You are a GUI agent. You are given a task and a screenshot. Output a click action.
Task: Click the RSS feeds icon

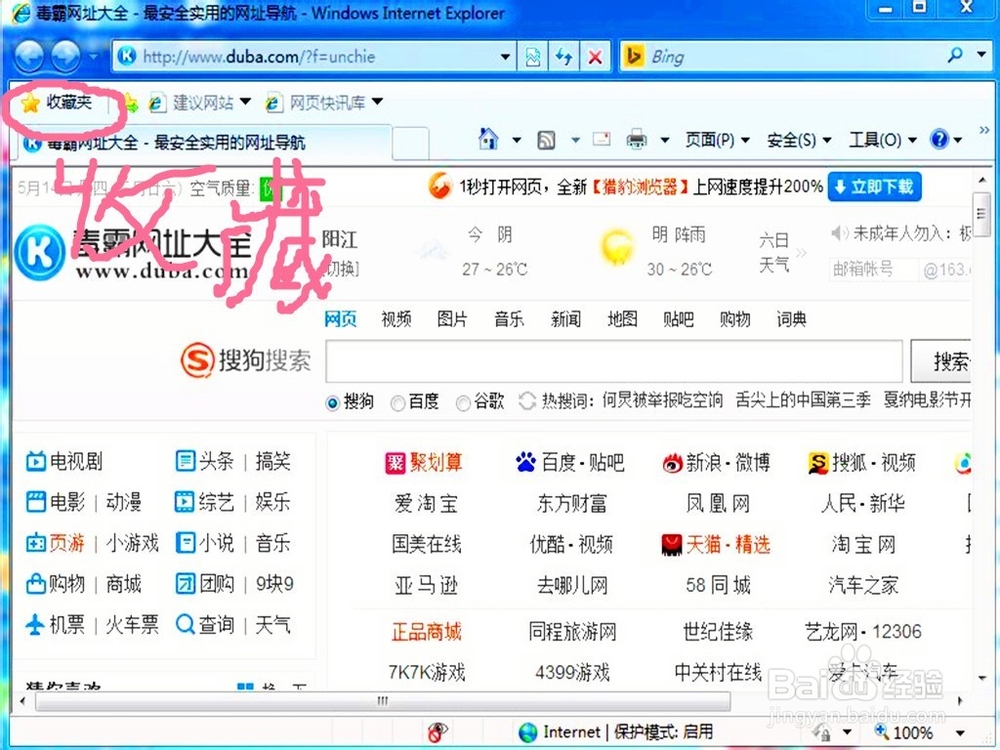pyautogui.click(x=547, y=140)
